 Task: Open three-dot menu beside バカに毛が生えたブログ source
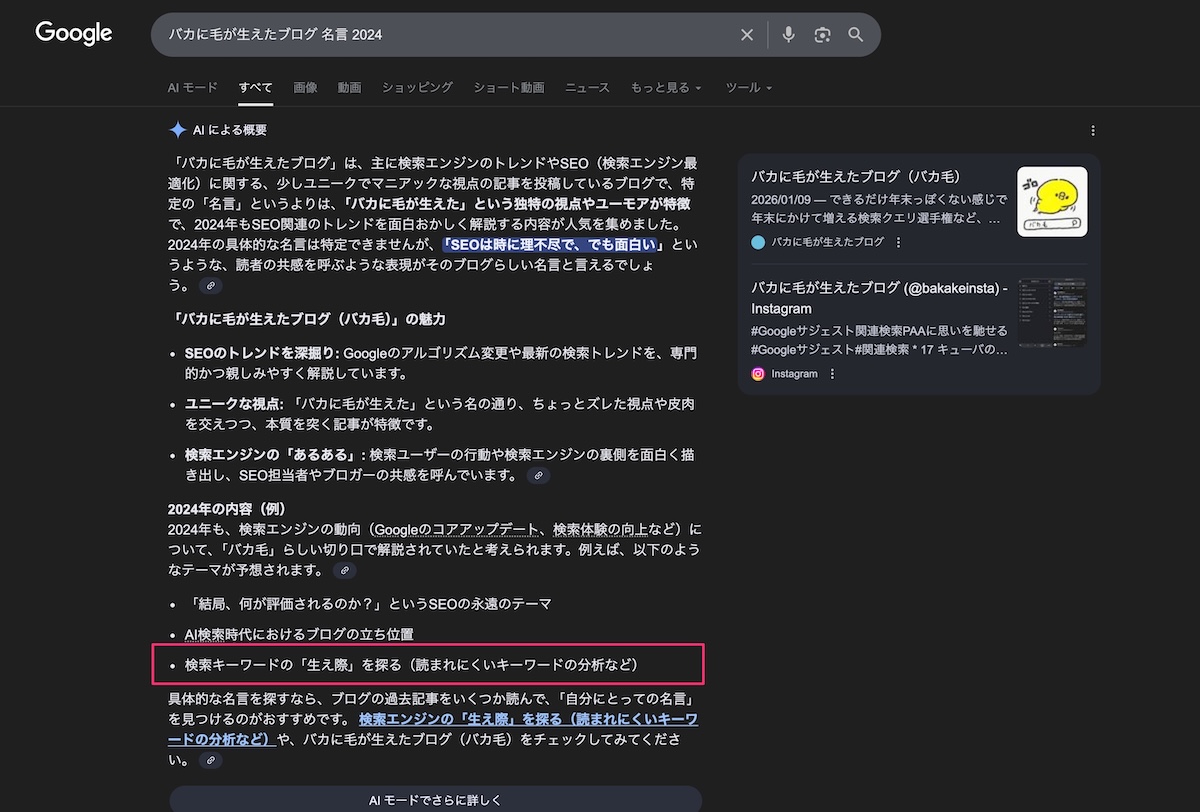[898, 242]
